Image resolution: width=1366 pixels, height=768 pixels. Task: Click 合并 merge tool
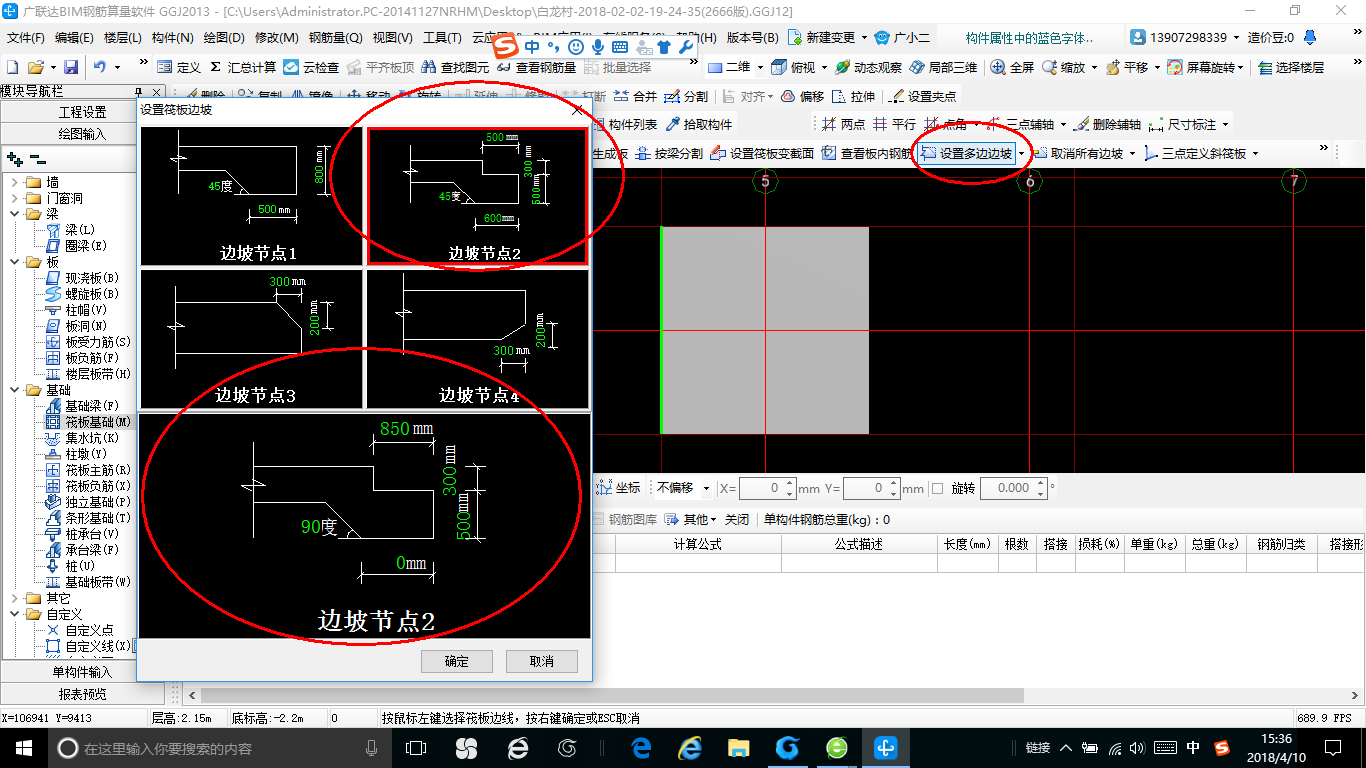635,96
